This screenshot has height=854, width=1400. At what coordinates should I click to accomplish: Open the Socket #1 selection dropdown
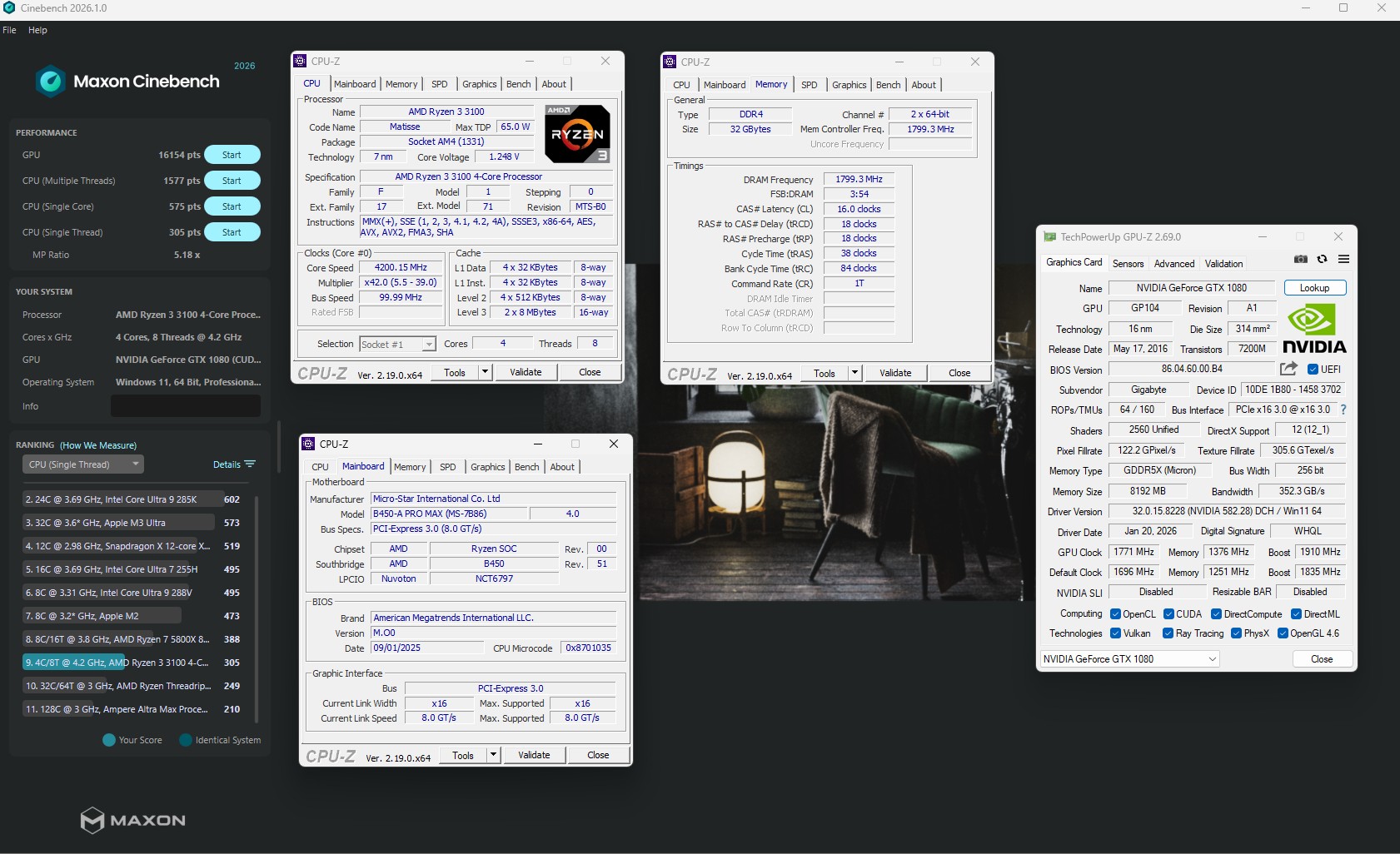(398, 344)
